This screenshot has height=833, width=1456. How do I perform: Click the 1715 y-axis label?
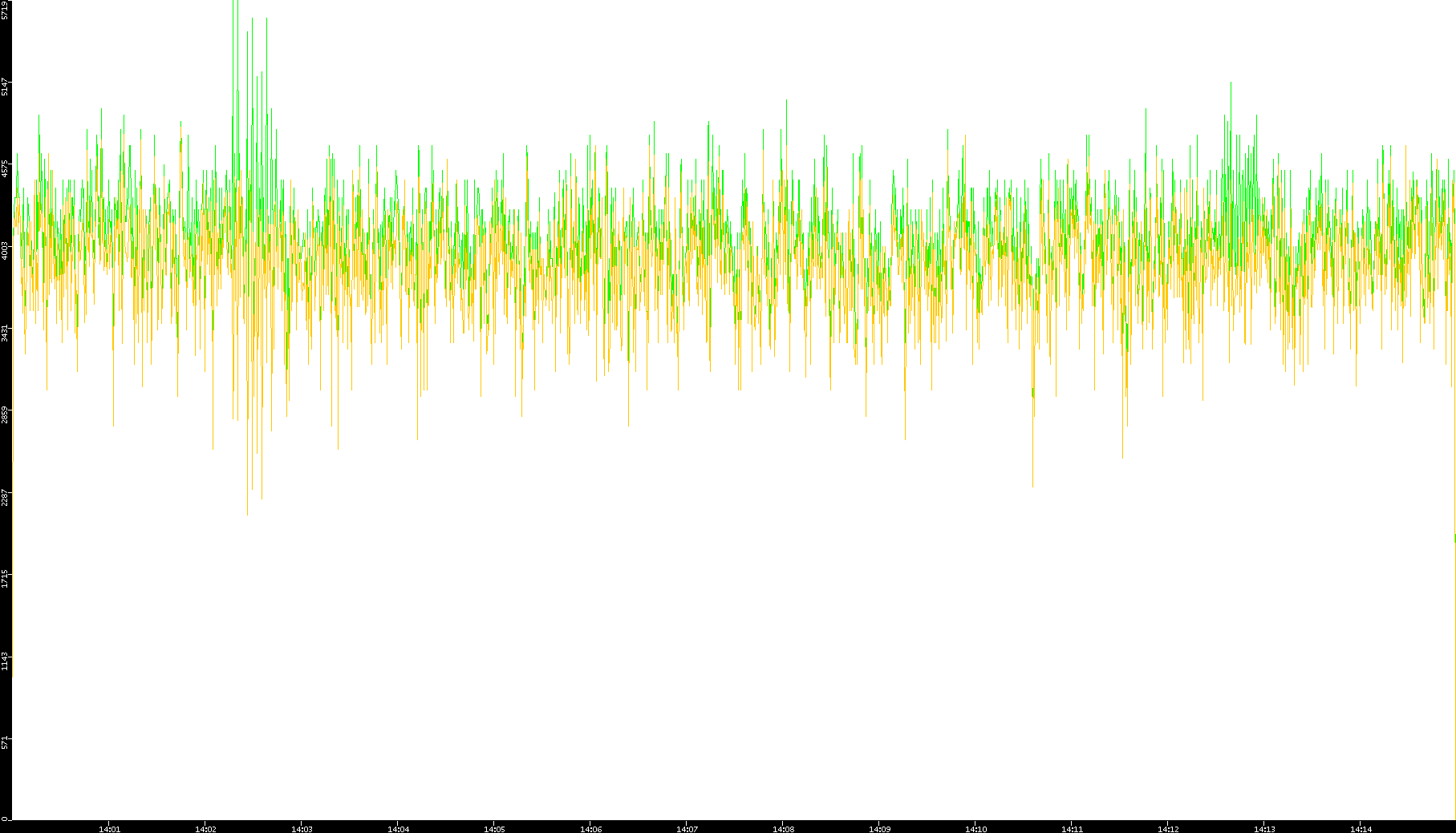coord(5,578)
